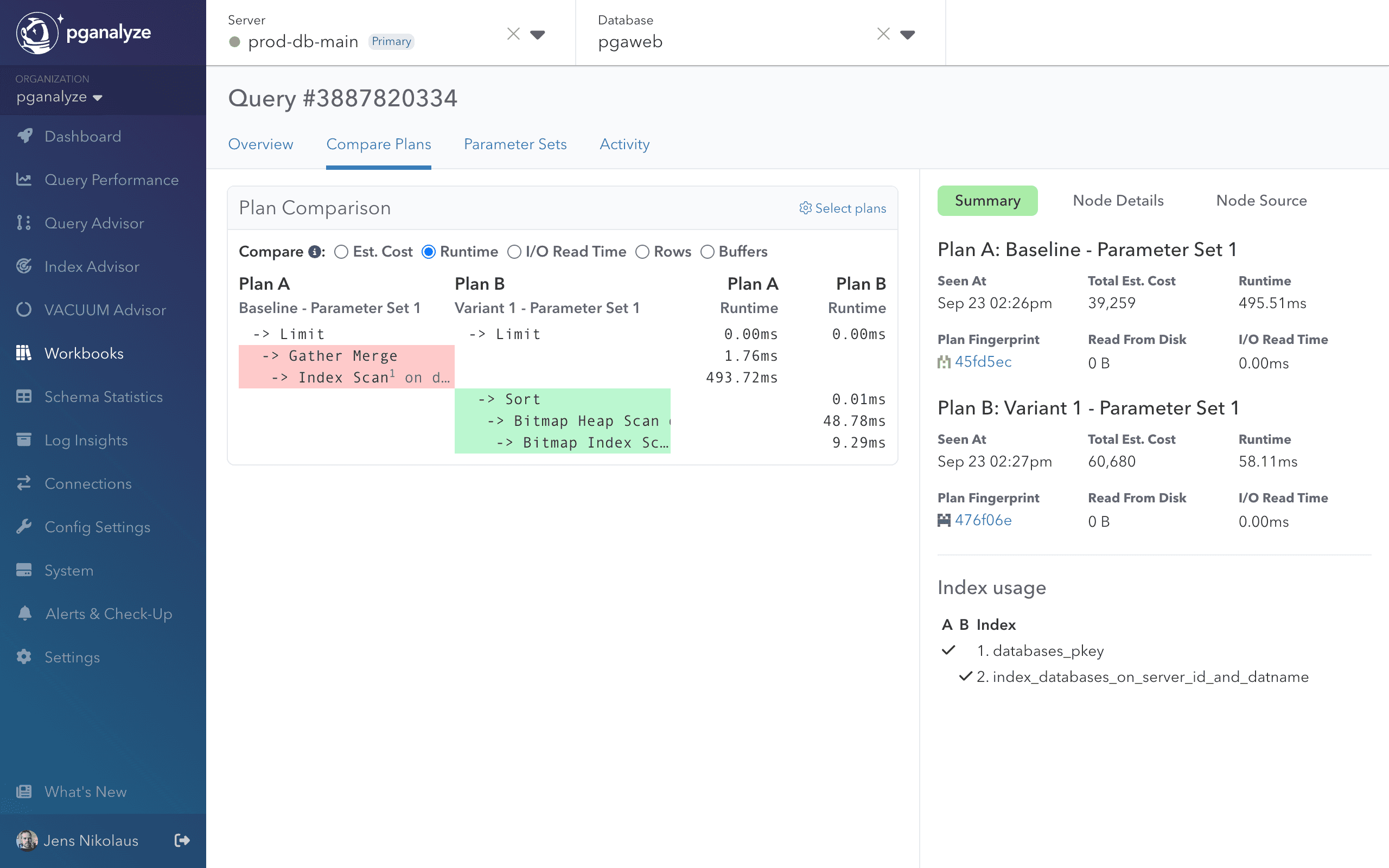
Task: Click the green highlighted Sort node row
Action: [562, 400]
